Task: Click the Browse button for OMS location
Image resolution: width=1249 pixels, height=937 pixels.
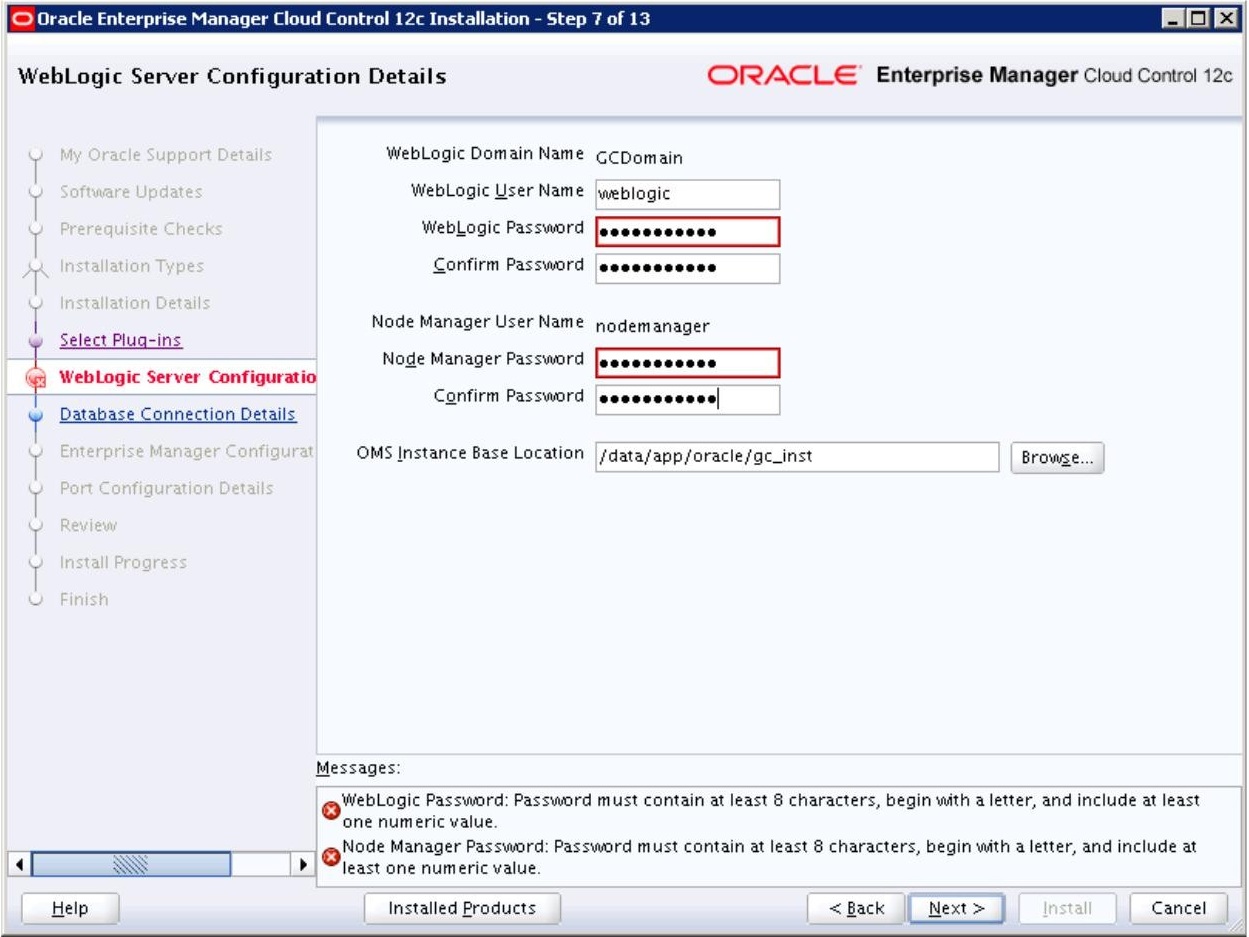Action: point(1058,458)
